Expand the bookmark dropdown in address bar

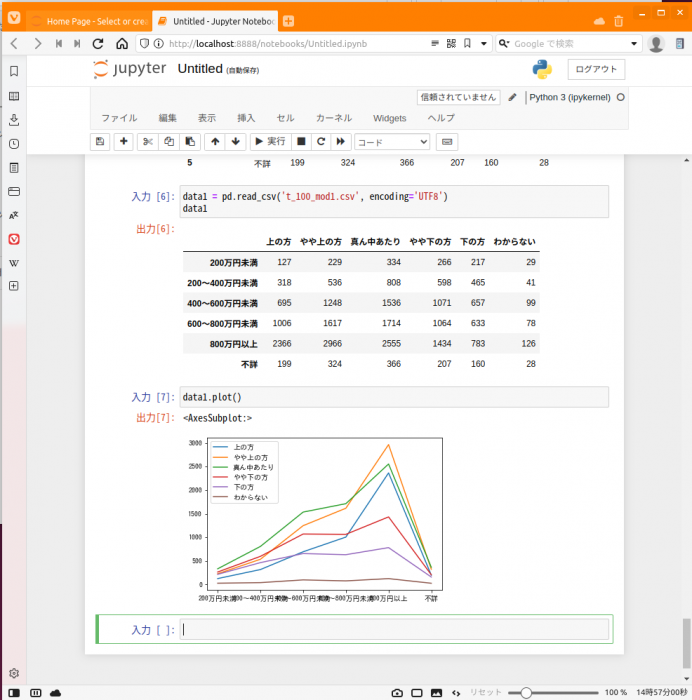click(x=483, y=43)
